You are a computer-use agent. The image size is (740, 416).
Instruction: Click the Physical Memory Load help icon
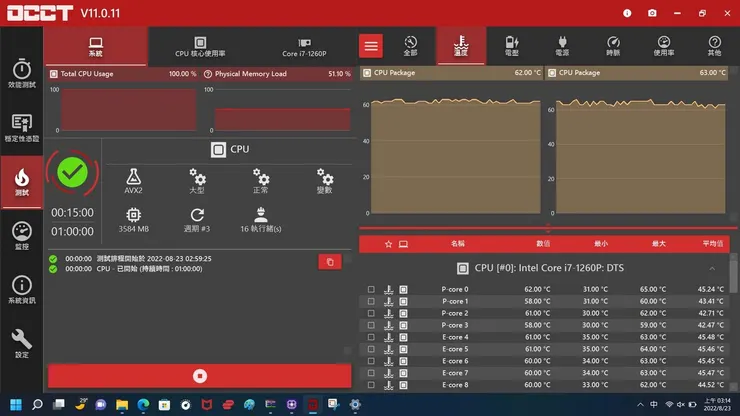click(x=208, y=74)
